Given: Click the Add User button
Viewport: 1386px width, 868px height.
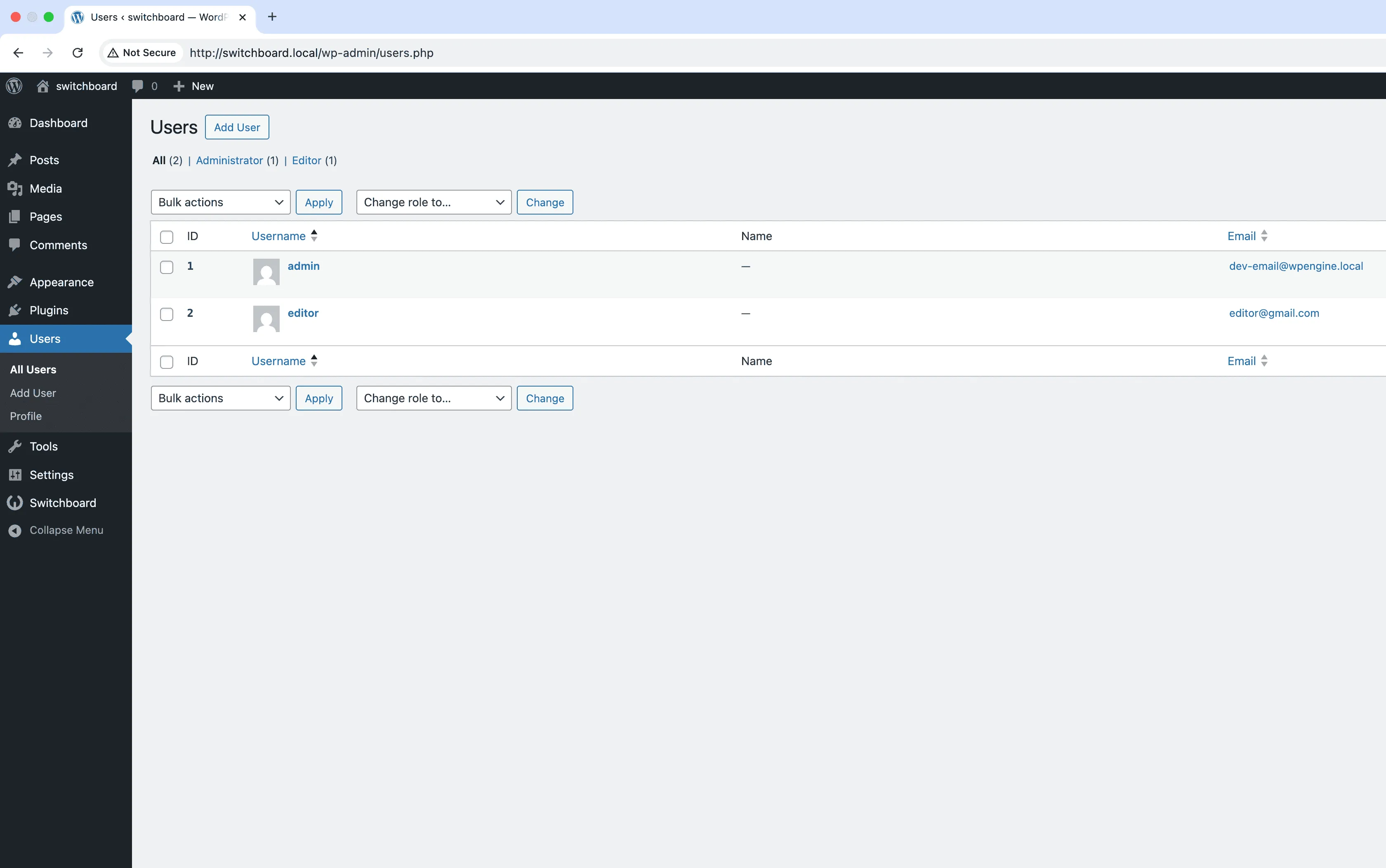Looking at the screenshot, I should pos(236,127).
